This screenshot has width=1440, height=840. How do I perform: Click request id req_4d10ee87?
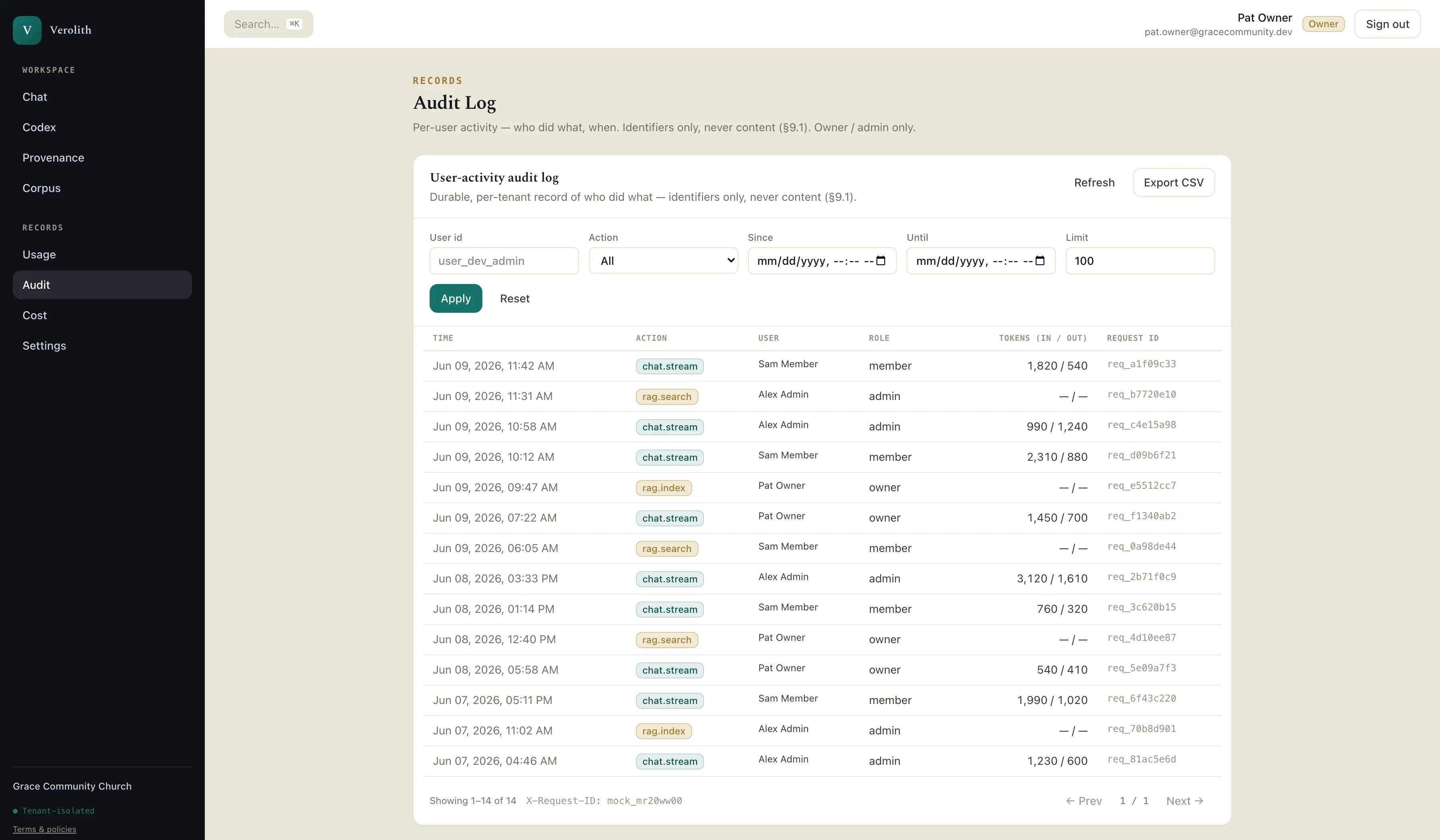pyautogui.click(x=1142, y=637)
